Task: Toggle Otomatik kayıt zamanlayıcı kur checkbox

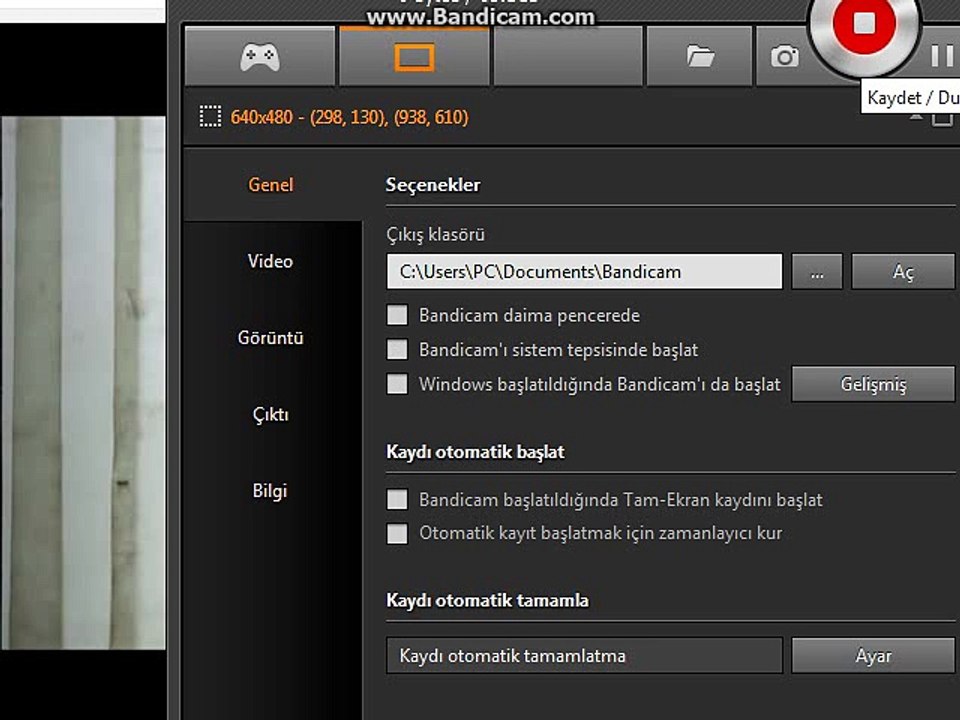Action: tap(397, 533)
